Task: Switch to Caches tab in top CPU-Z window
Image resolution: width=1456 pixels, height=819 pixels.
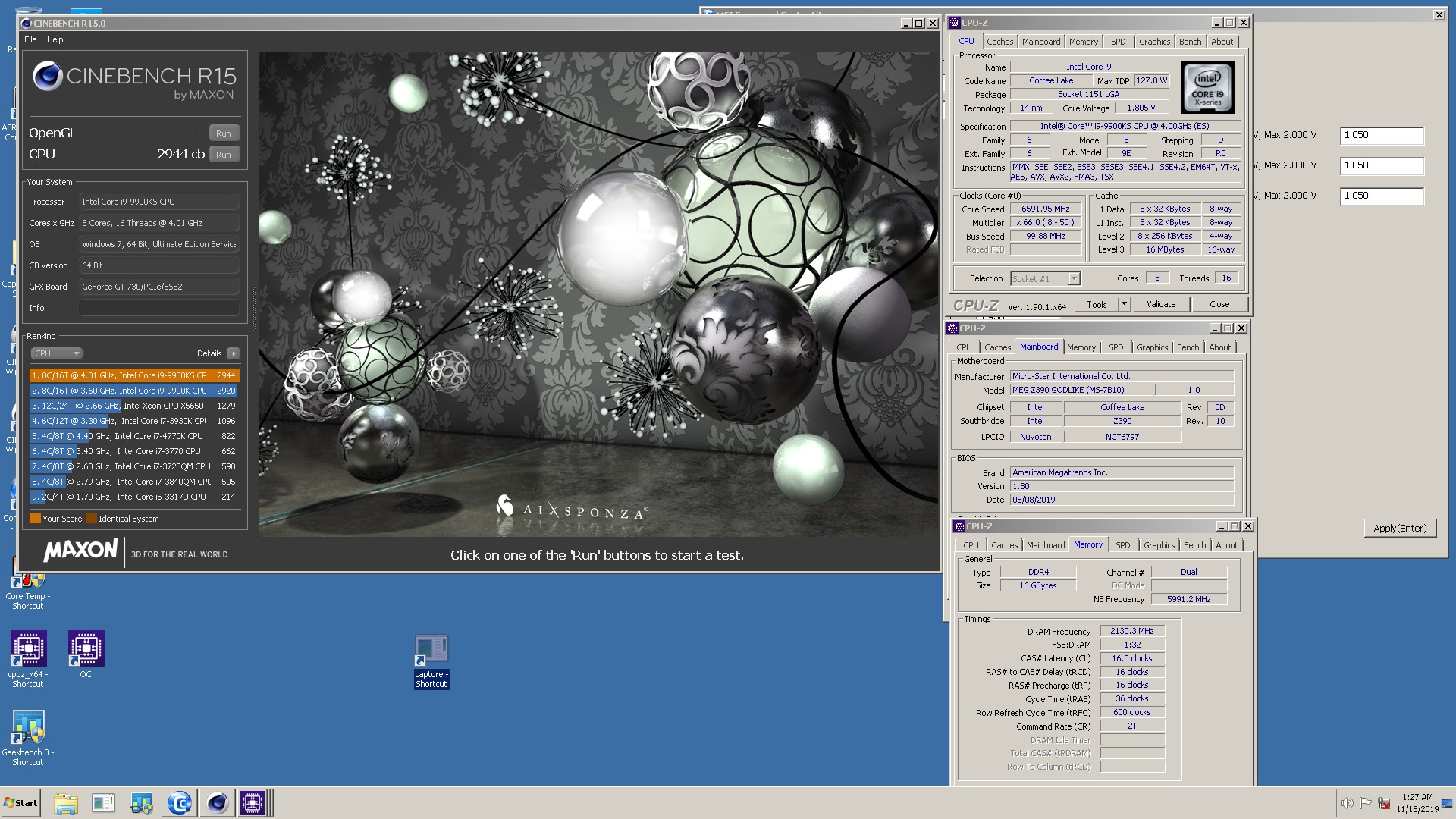Action: click(x=999, y=42)
